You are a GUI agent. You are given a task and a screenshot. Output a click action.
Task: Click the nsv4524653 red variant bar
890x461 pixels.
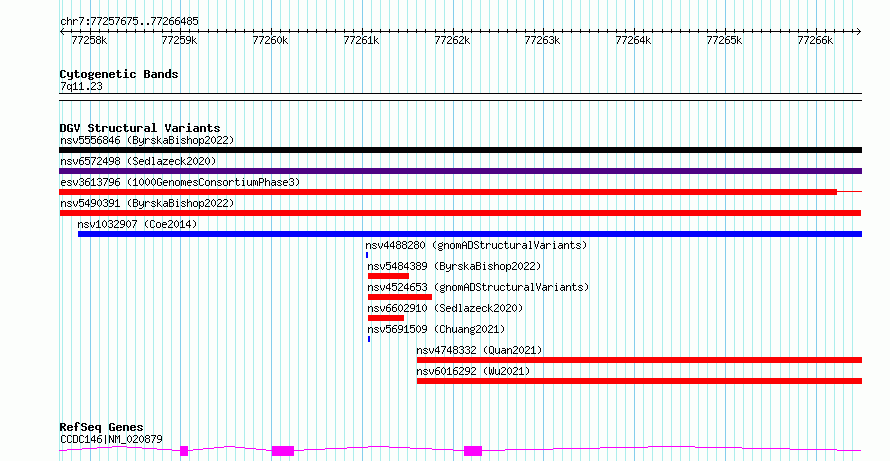pos(400,297)
